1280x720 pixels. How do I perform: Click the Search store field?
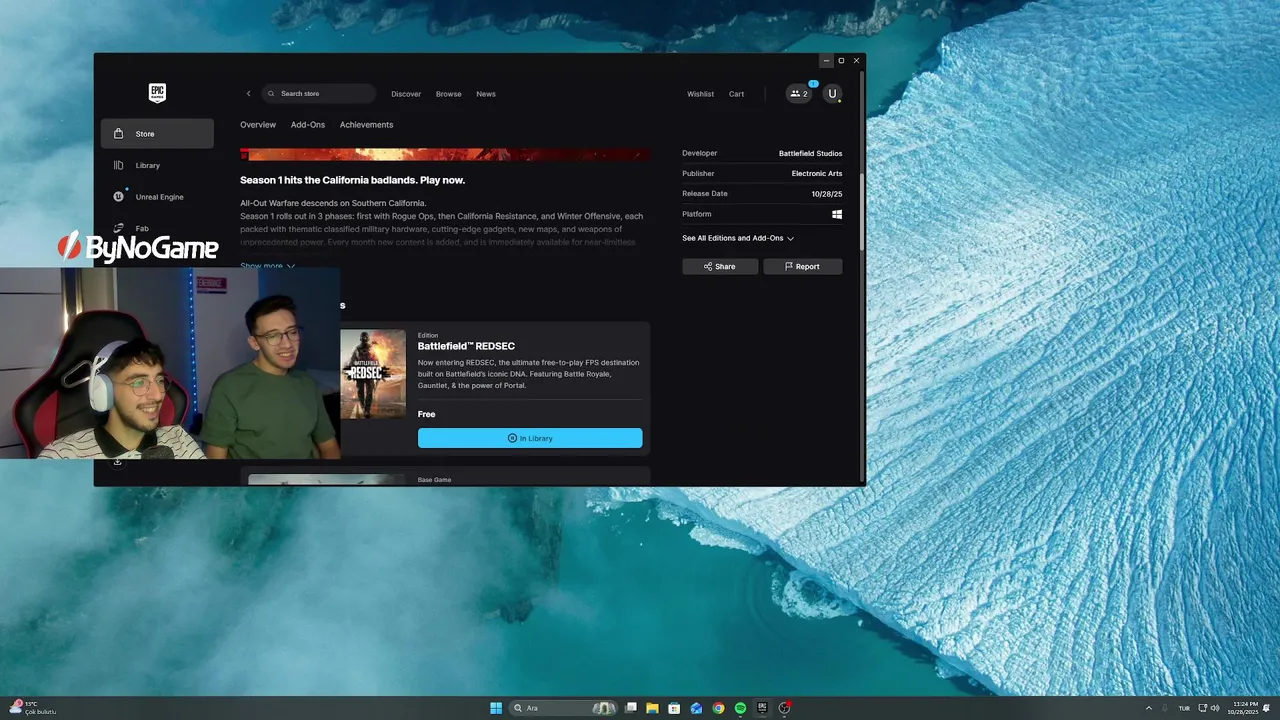(319, 94)
